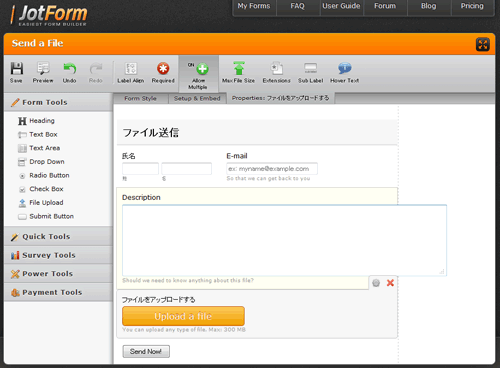Expand the Power Tools section
Image resolution: width=500 pixels, height=368 pixels.
point(58,274)
